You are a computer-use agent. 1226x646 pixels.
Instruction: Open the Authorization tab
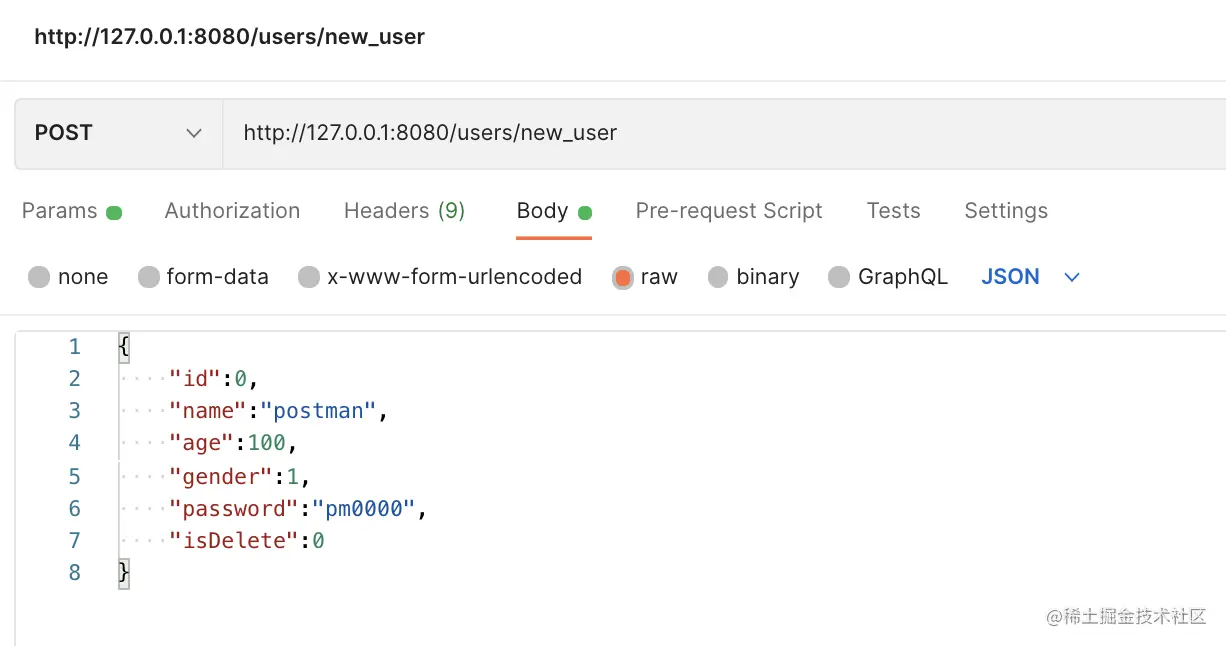232,211
